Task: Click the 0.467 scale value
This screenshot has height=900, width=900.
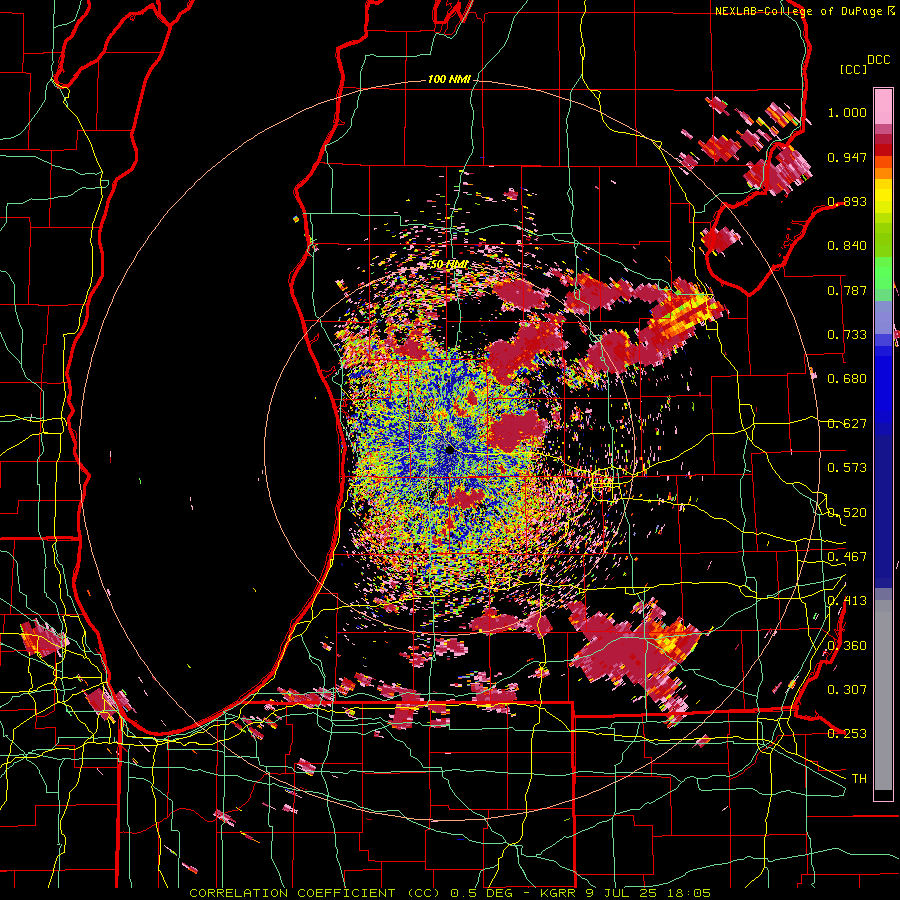Action: click(x=847, y=557)
